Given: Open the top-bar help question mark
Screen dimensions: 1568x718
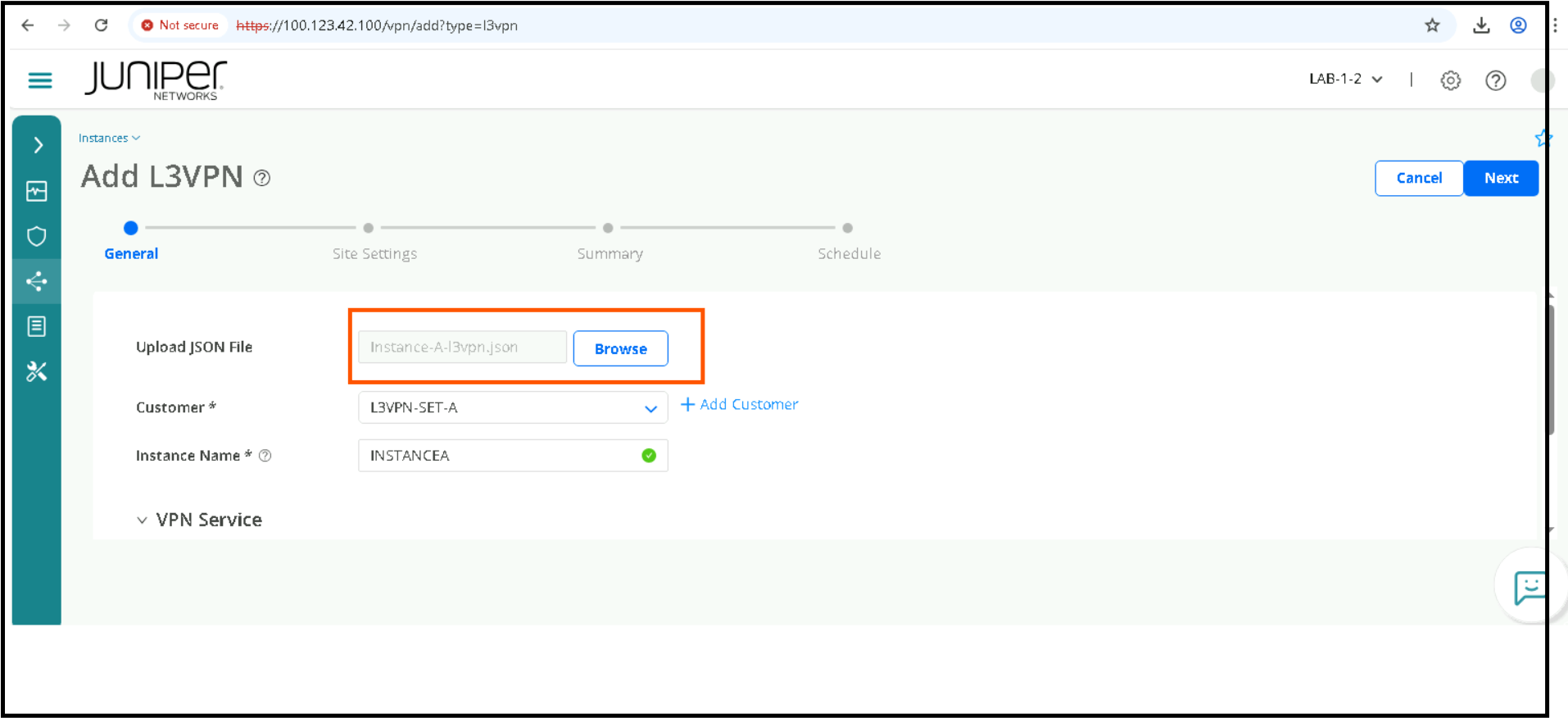Looking at the screenshot, I should (1496, 80).
